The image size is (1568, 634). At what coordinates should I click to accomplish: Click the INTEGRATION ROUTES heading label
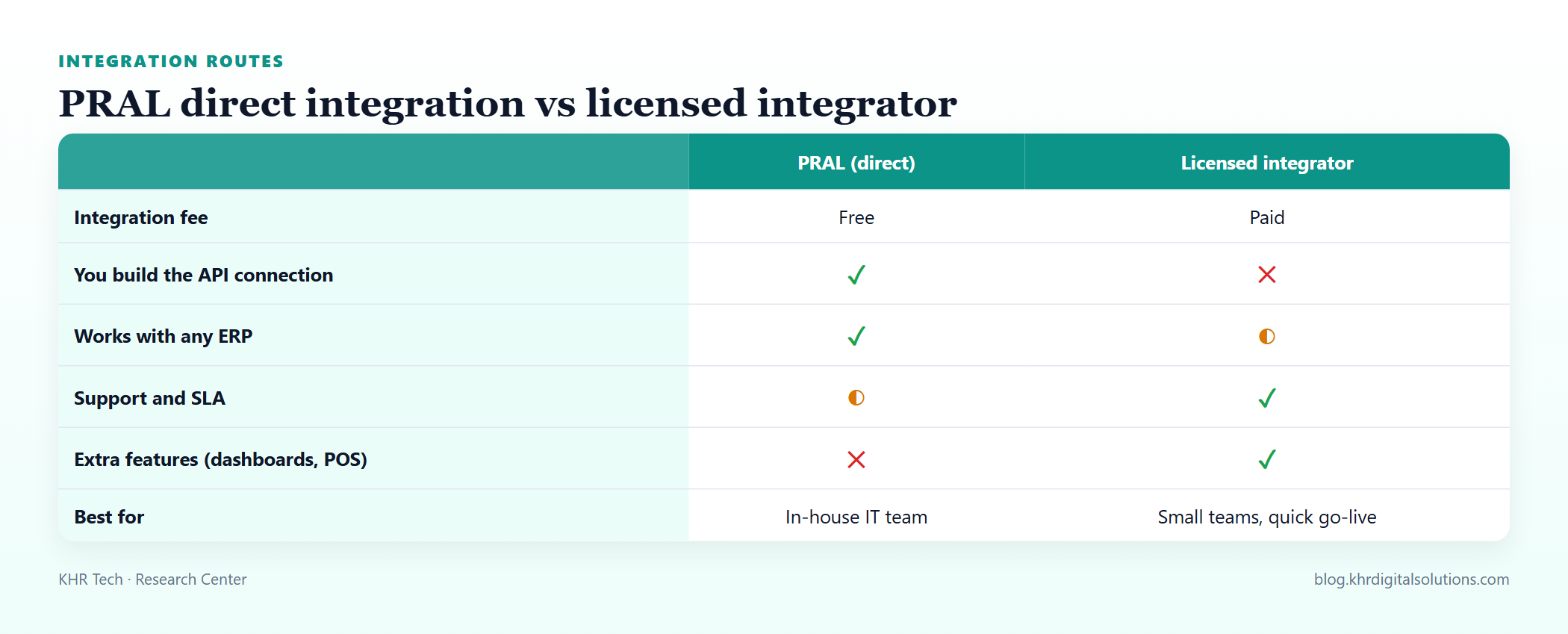pyautogui.click(x=171, y=61)
